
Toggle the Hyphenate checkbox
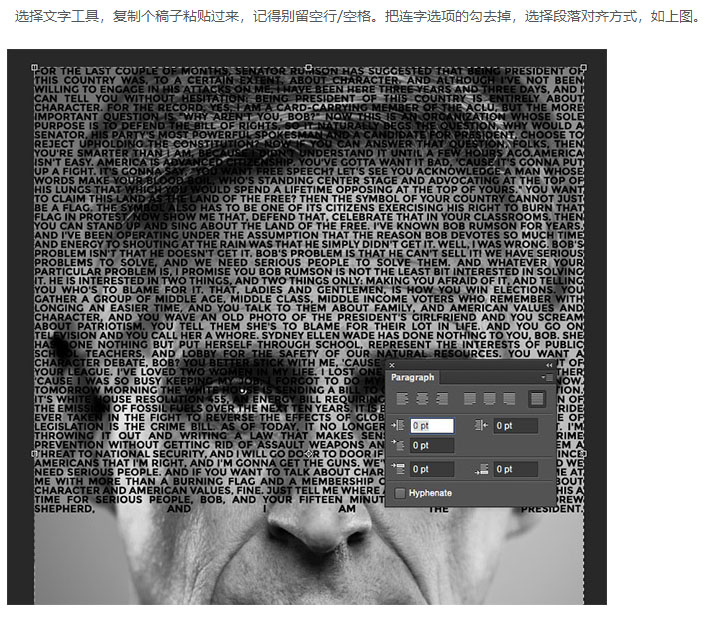(401, 493)
